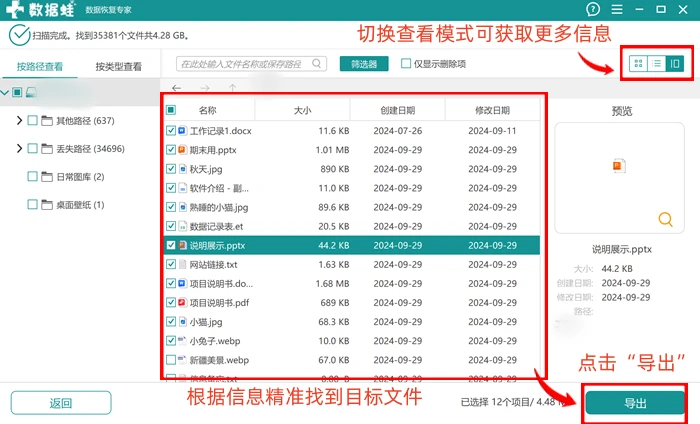Switch to list view mode
Screen dimensions: 700x424
tap(657, 64)
